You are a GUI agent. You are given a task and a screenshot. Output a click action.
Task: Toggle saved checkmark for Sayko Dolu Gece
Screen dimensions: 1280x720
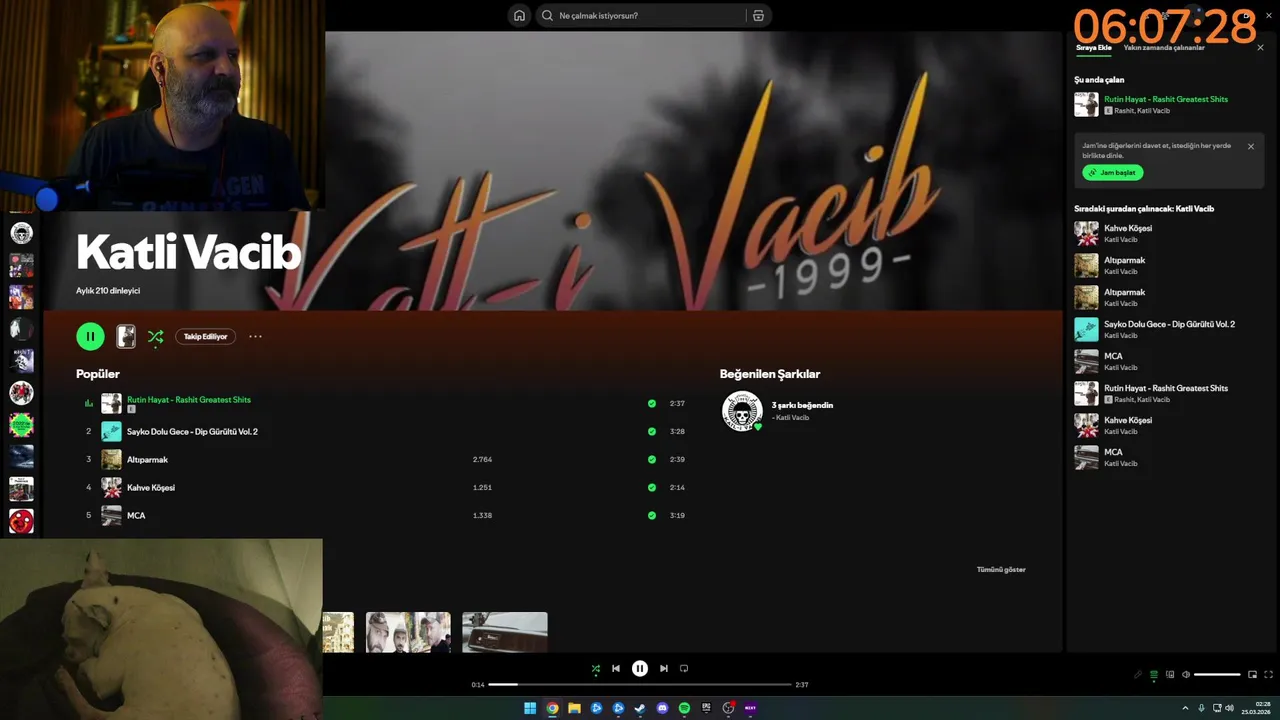[652, 432]
